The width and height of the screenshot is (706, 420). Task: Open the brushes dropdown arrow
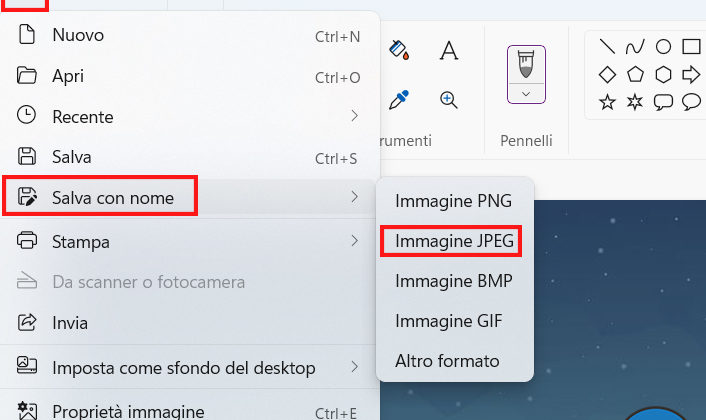(526, 94)
